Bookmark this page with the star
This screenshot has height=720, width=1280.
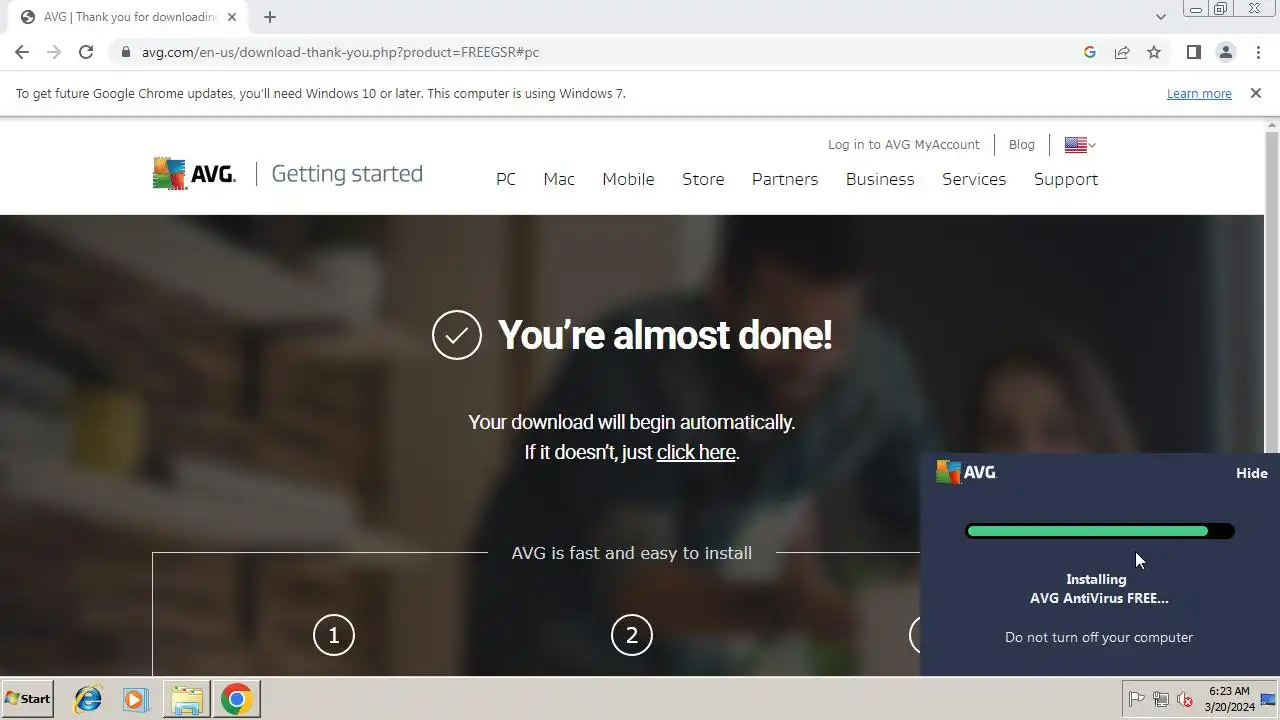click(x=1154, y=52)
